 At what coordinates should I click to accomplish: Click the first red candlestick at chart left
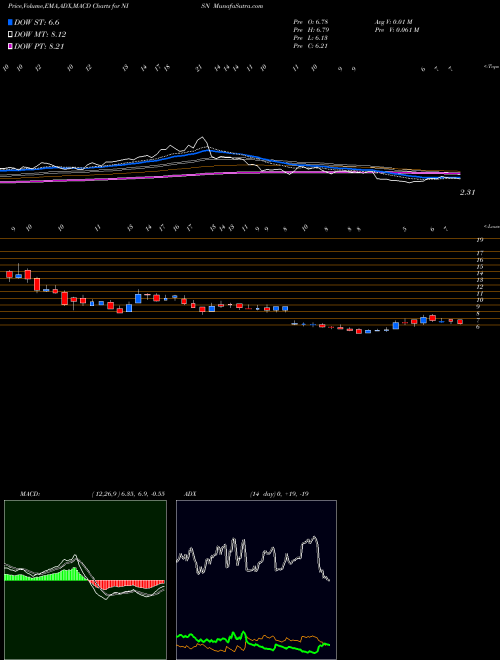click(9, 274)
